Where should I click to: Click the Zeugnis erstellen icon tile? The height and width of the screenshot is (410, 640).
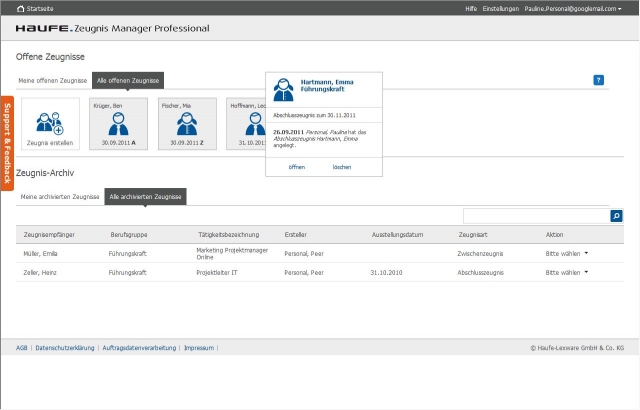point(50,125)
